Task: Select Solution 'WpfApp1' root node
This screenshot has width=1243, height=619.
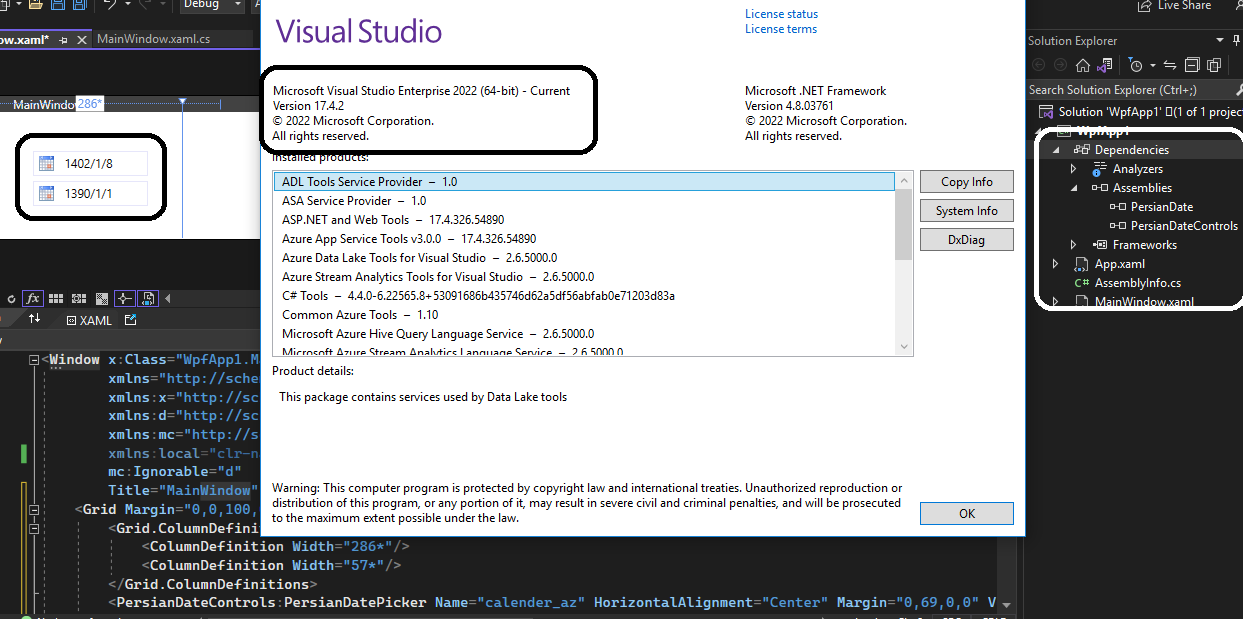Action: (1139, 112)
